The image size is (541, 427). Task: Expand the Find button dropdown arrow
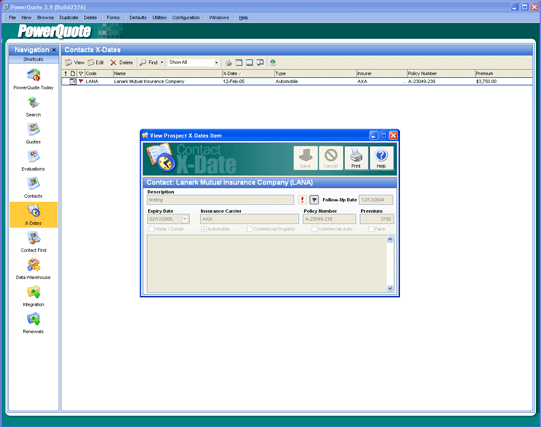click(x=162, y=62)
